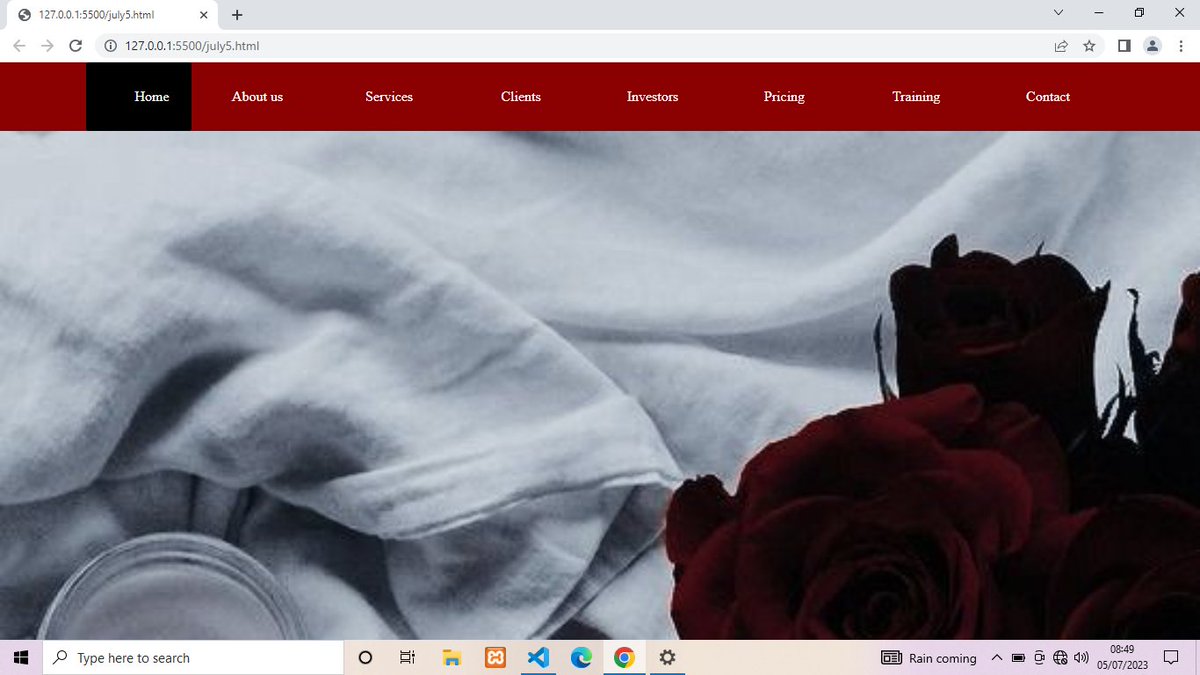Open Cortana from the taskbar
This screenshot has height=675, width=1200.
coord(365,657)
